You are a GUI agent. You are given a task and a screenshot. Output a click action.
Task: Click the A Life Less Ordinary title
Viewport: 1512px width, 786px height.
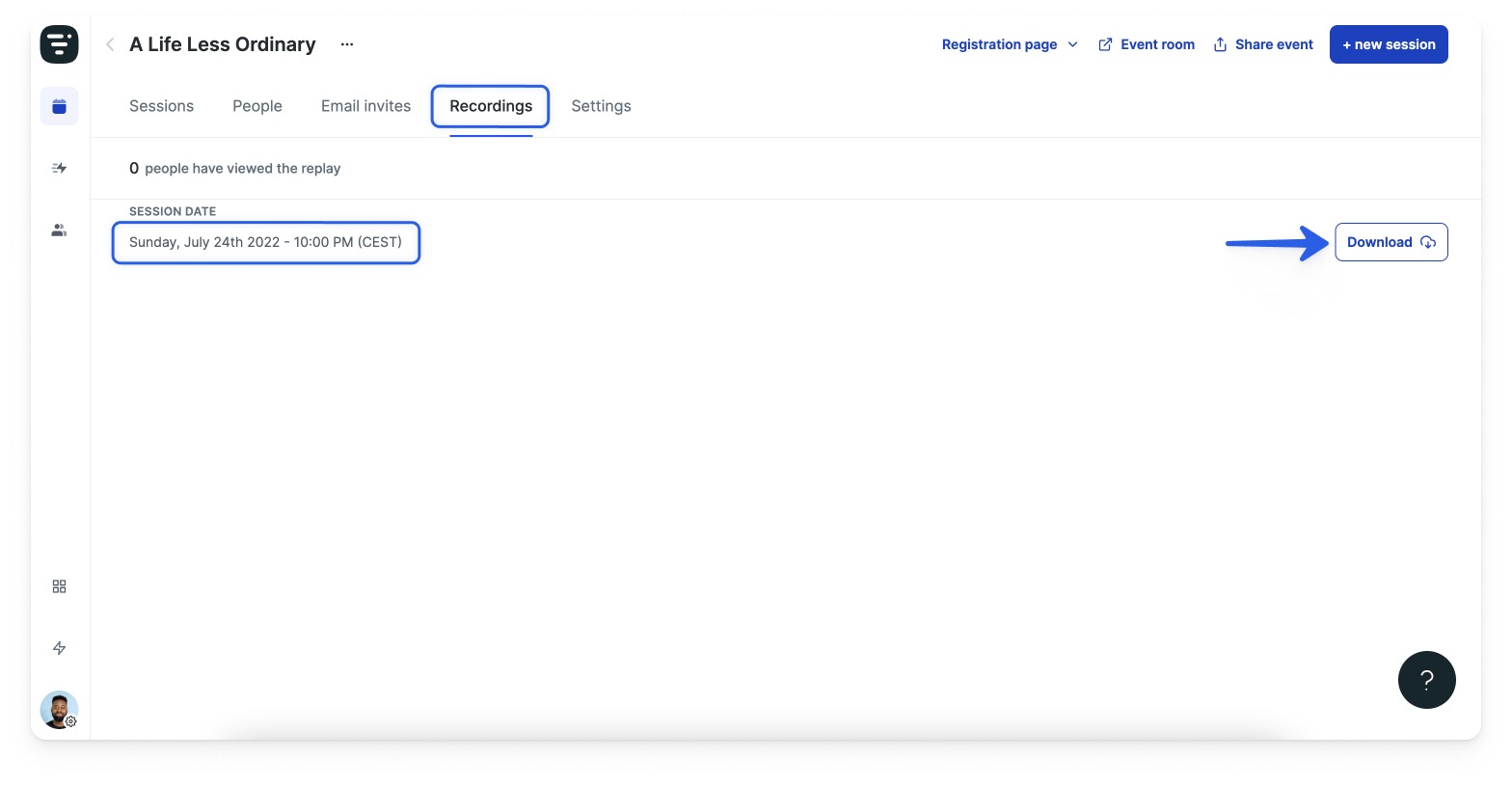(223, 44)
